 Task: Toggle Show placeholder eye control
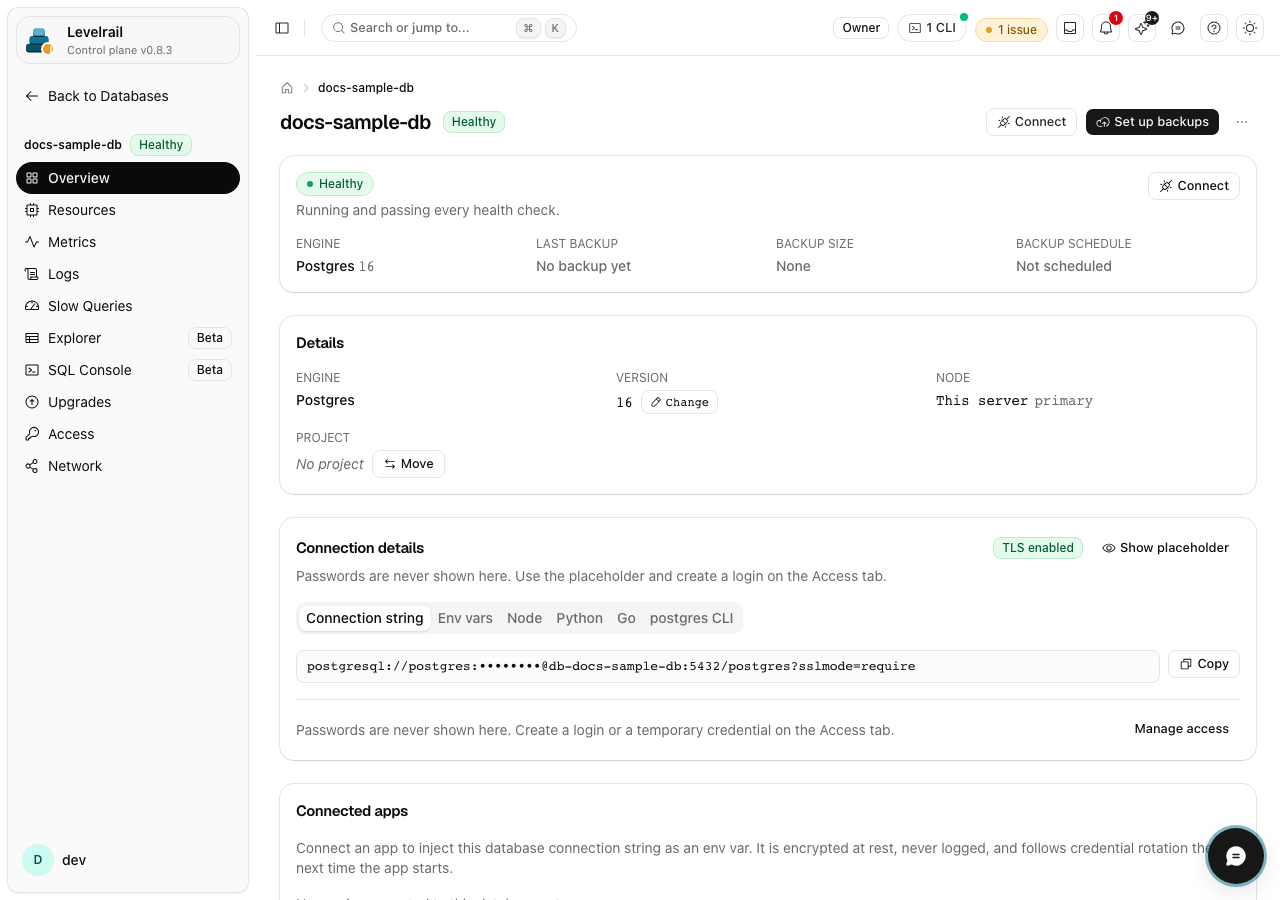pos(1166,548)
